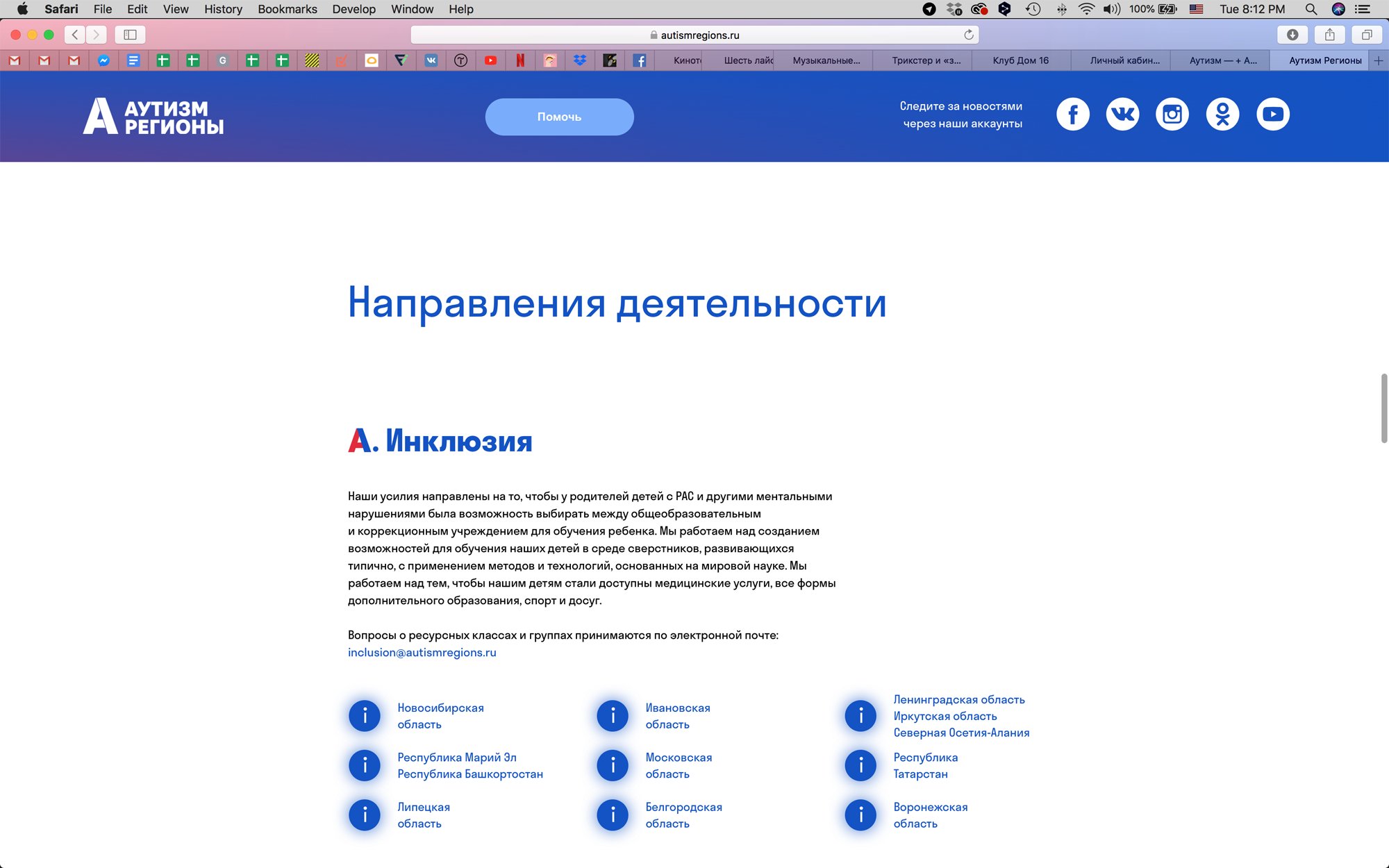Open the Netflix pinned tab
This screenshot has height=868, width=1389.
(x=520, y=60)
